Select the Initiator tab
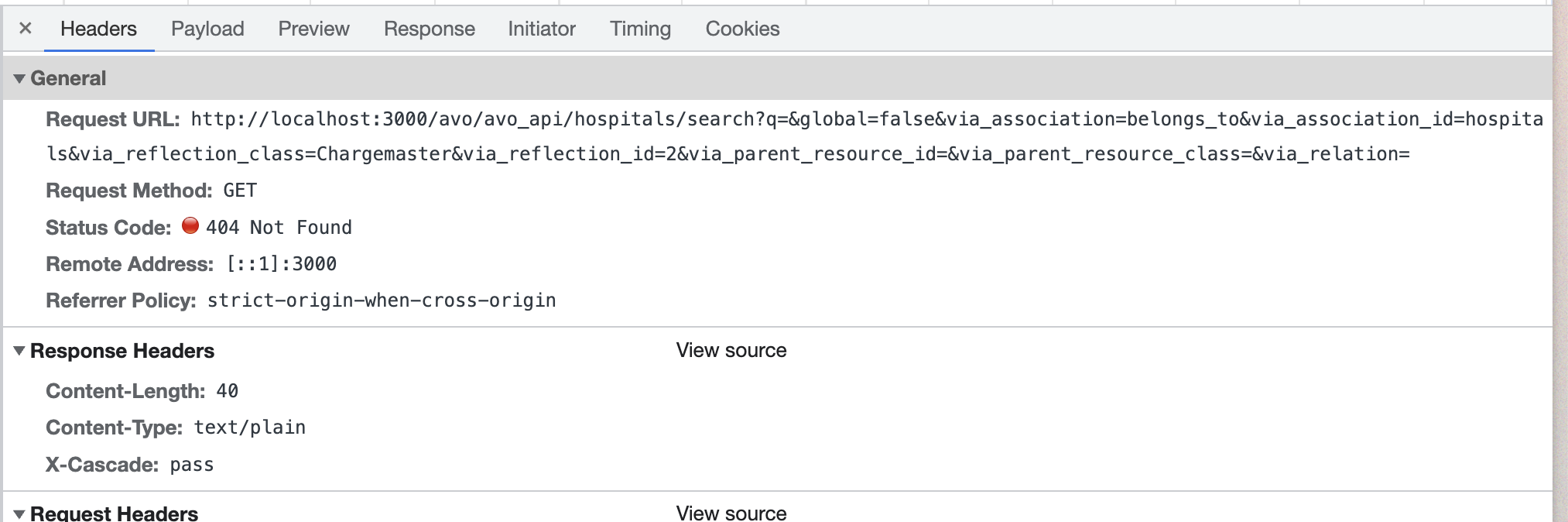Screen dimensions: 1568x522 [540, 29]
